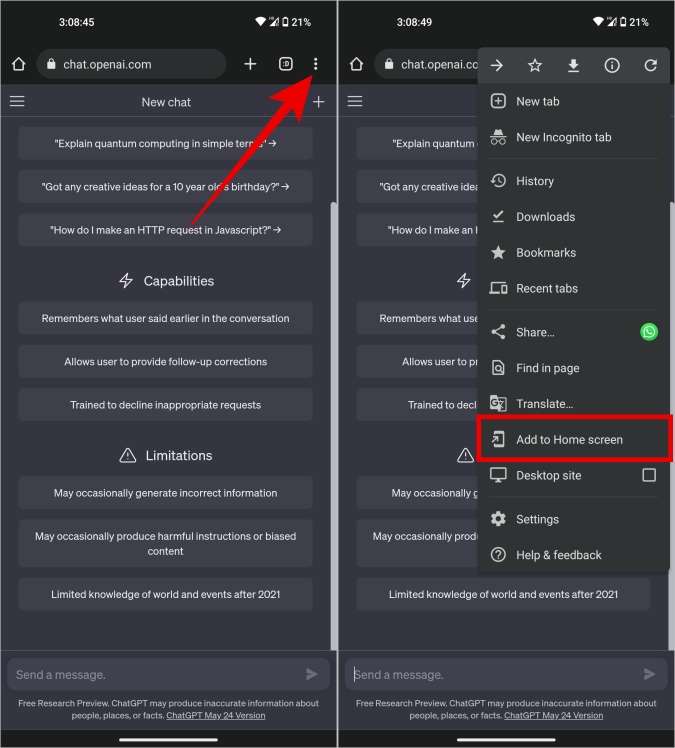This screenshot has height=748, width=675.
Task: Bookmark page with star in Chrome menu
Action: (535, 65)
